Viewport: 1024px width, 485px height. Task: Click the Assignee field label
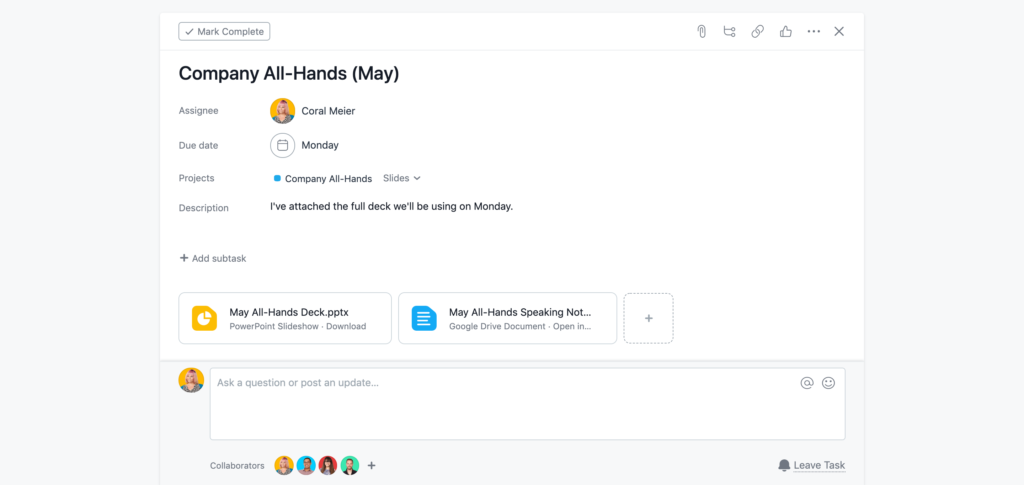click(x=199, y=110)
